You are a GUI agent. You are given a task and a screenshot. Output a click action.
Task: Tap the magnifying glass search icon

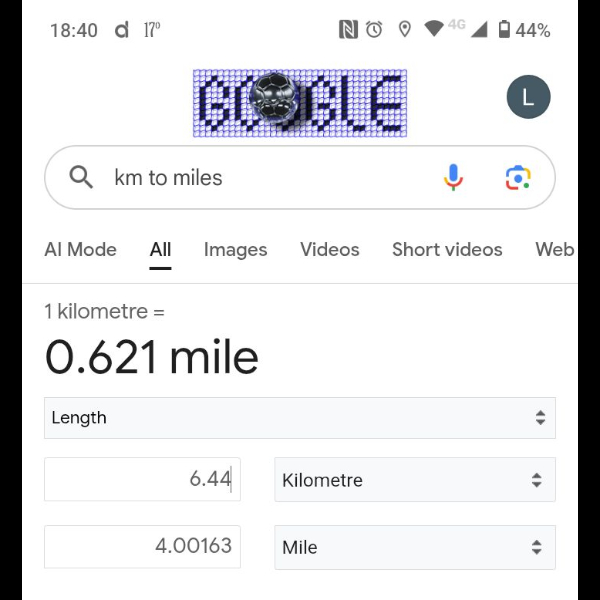click(81, 178)
